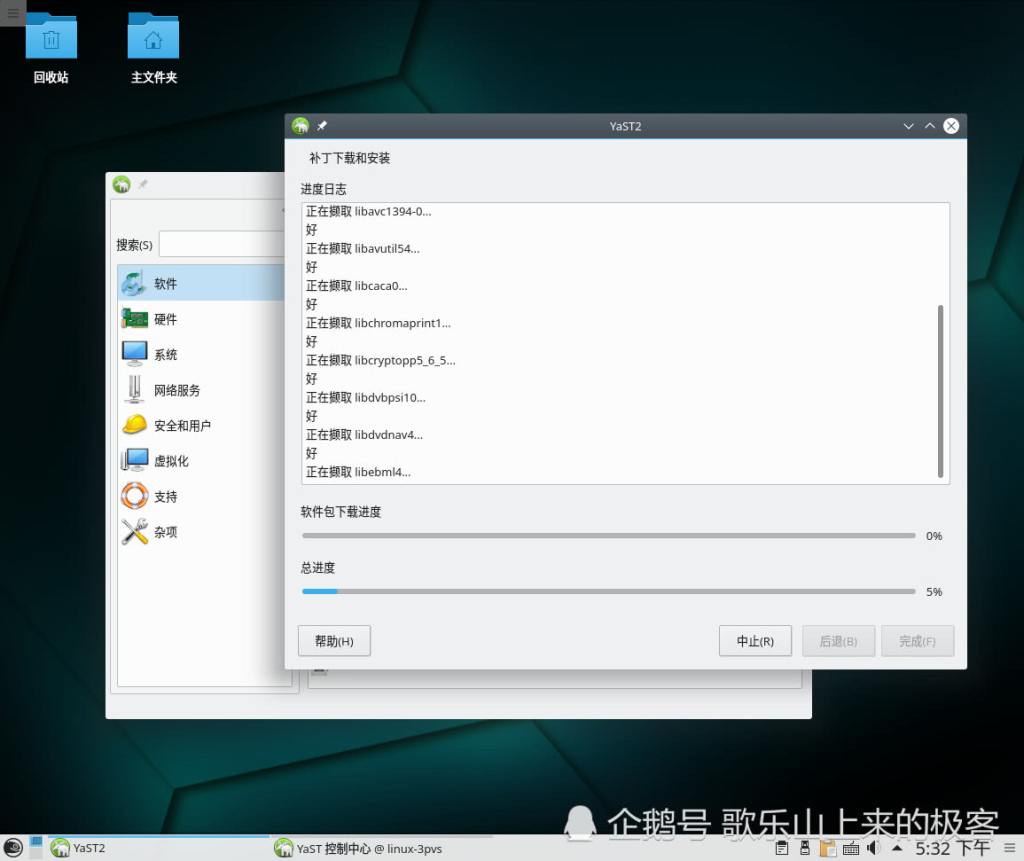
Task: Click the progress log vertical scrollbar
Action: [940, 391]
